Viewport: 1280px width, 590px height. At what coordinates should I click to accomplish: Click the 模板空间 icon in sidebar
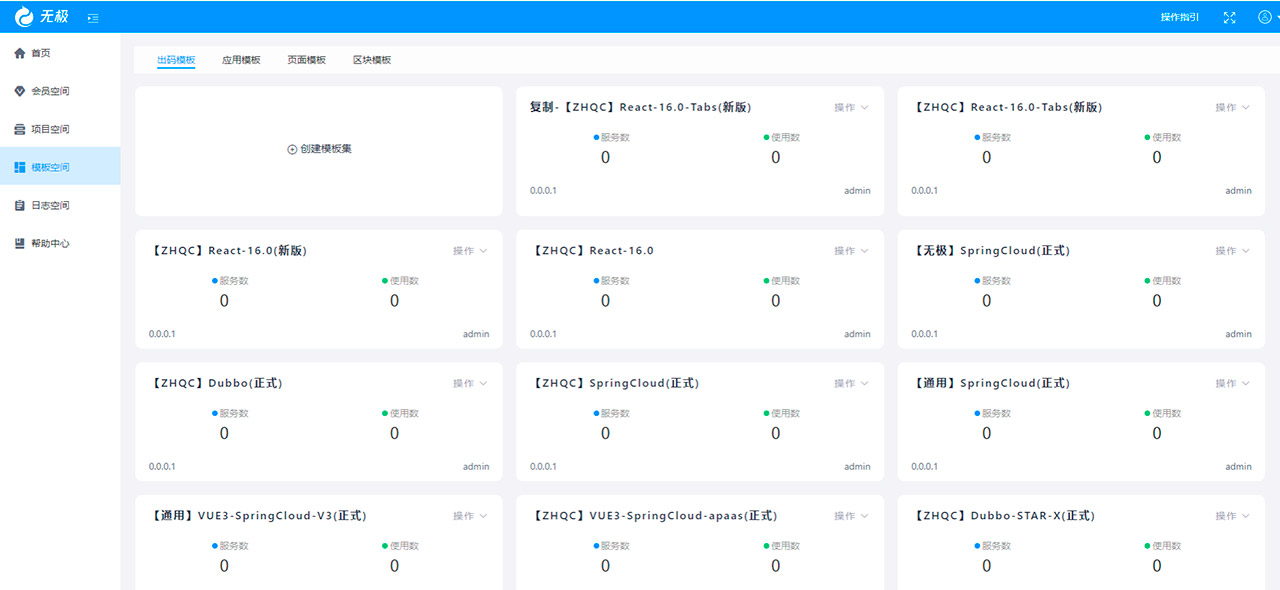(x=19, y=167)
